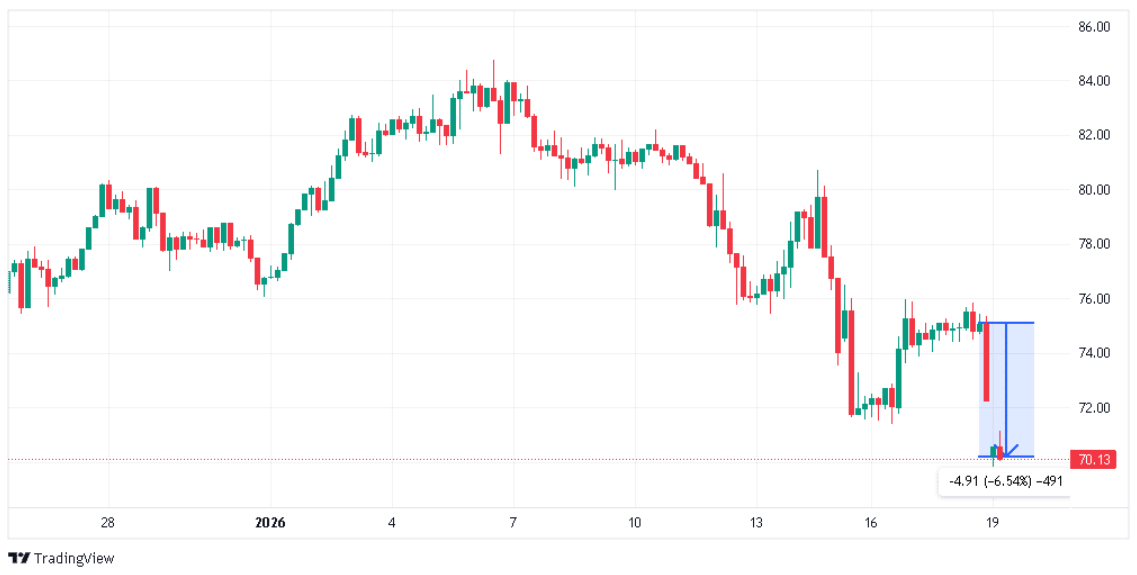Image resolution: width=1137 pixels, height=575 pixels.
Task: Click the 80.00 price axis label
Action: click(1096, 190)
